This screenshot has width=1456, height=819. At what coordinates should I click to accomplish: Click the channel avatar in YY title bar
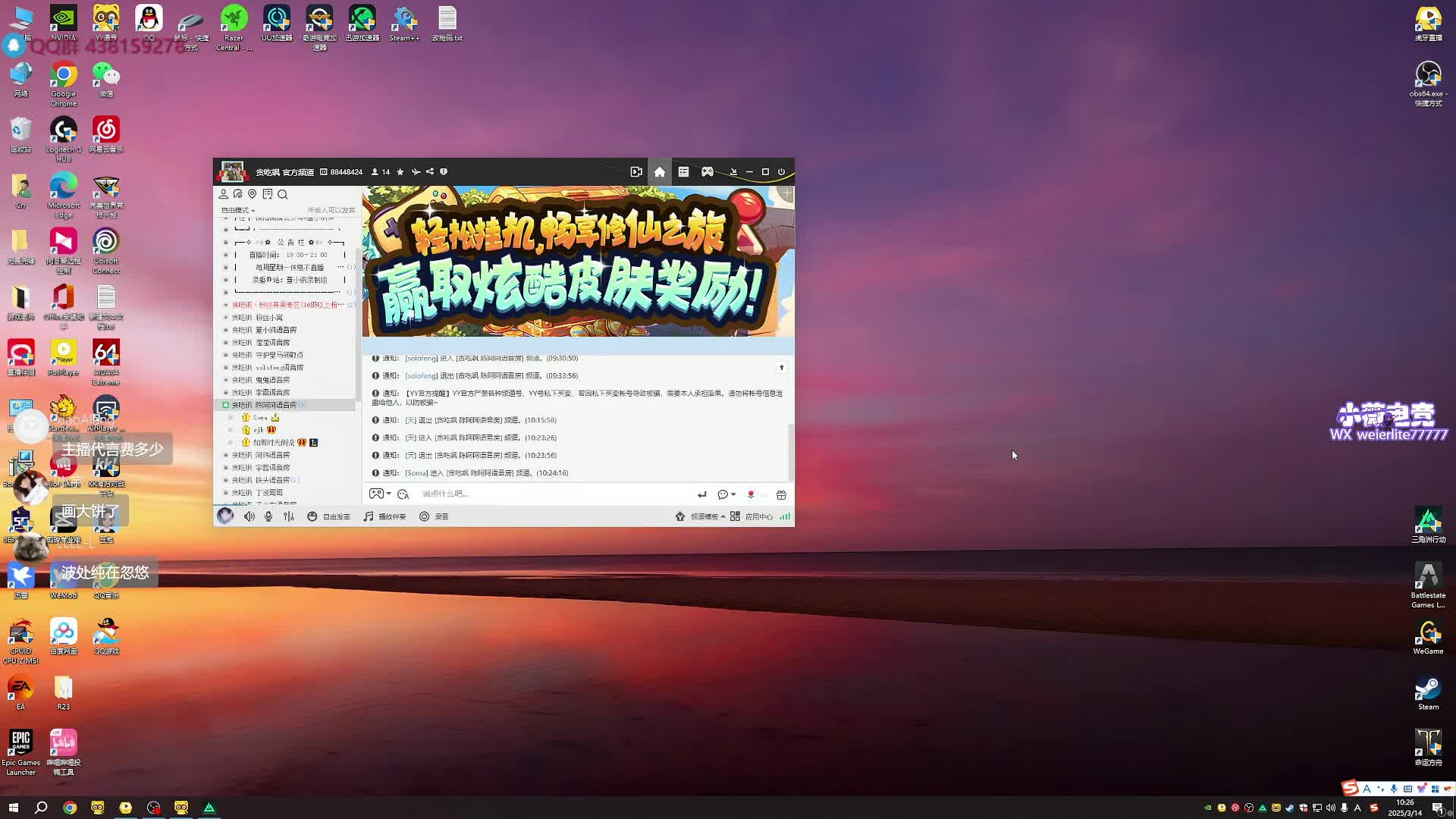233,172
